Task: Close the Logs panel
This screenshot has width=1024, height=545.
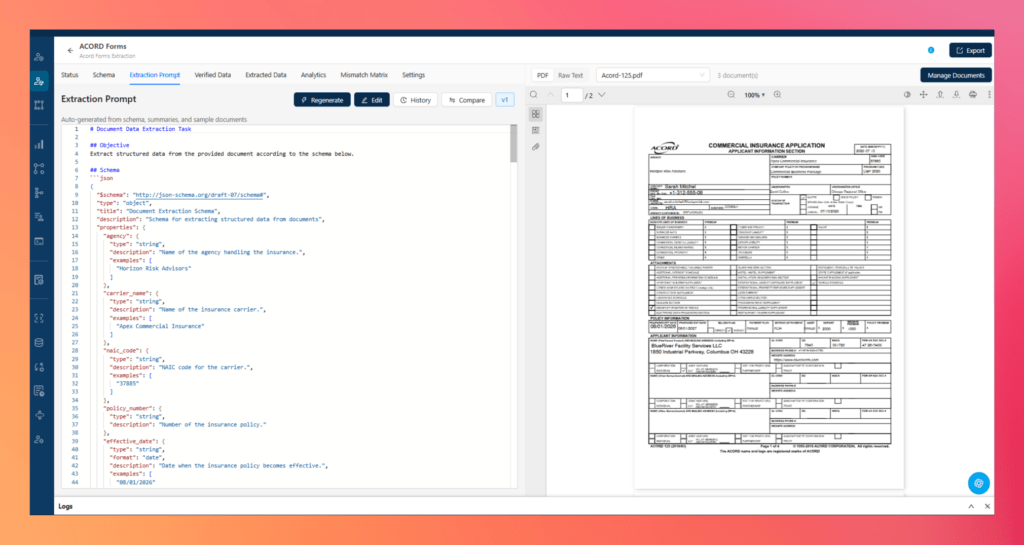Action: coord(987,506)
